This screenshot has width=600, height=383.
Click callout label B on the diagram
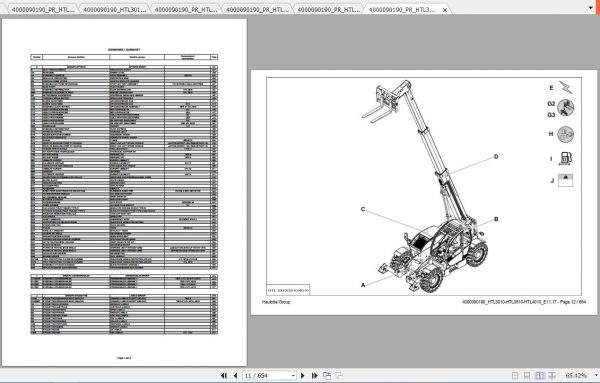[x=496, y=219]
